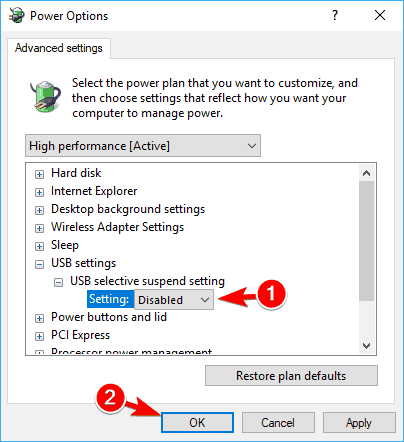404x442 pixels.
Task: Click the battery power plan icon
Action: click(45, 97)
